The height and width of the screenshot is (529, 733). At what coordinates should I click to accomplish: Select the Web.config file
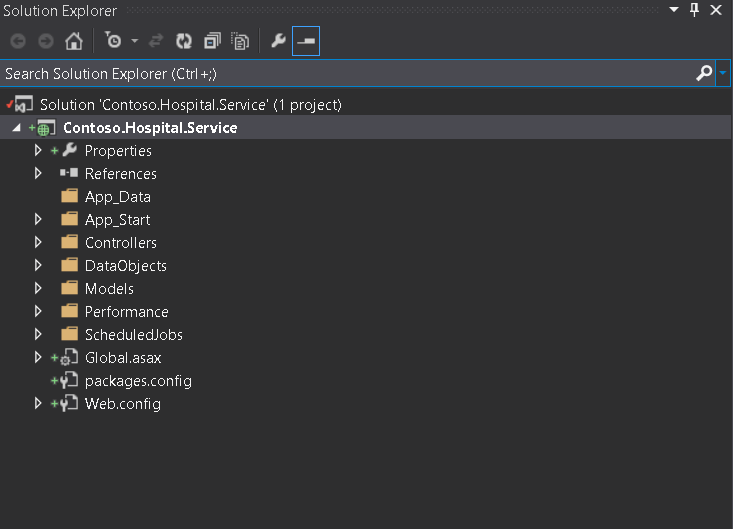(123, 404)
